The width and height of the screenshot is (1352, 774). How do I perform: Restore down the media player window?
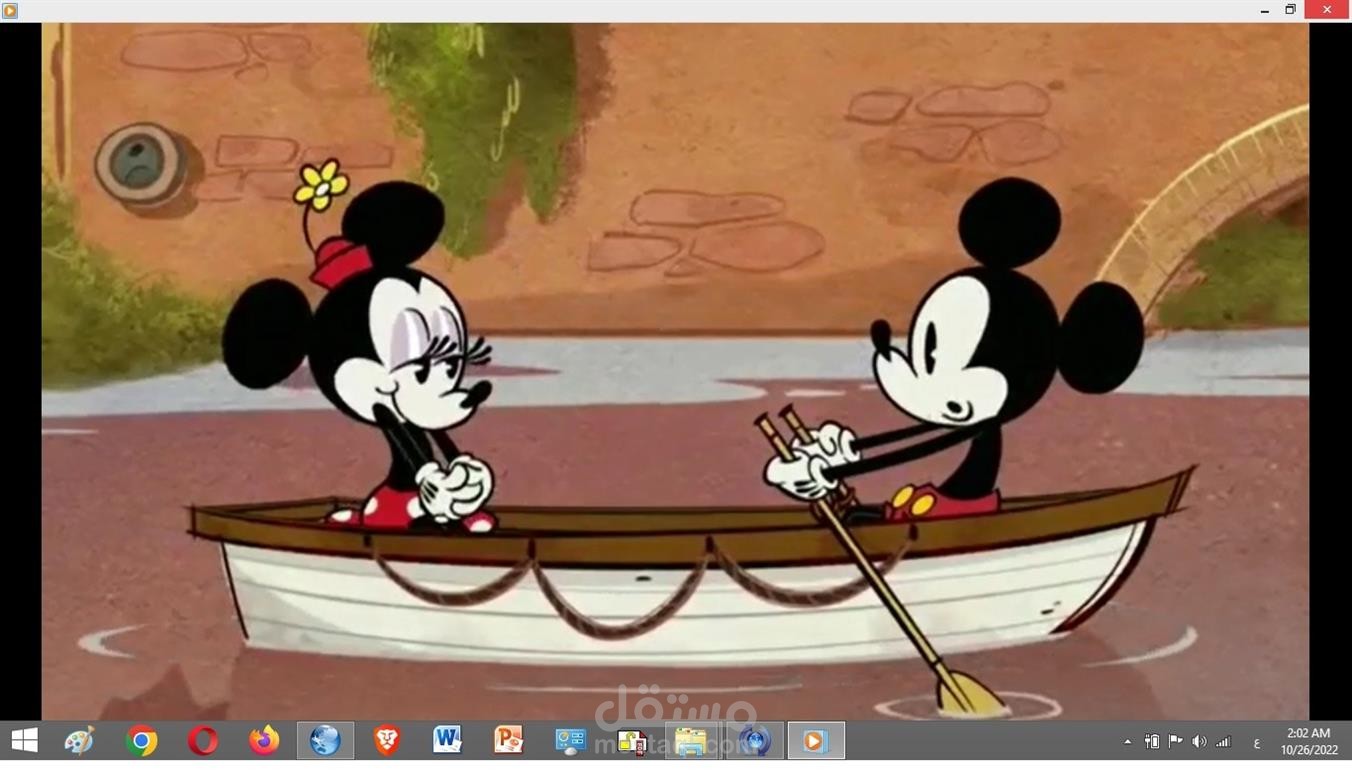click(x=1291, y=10)
